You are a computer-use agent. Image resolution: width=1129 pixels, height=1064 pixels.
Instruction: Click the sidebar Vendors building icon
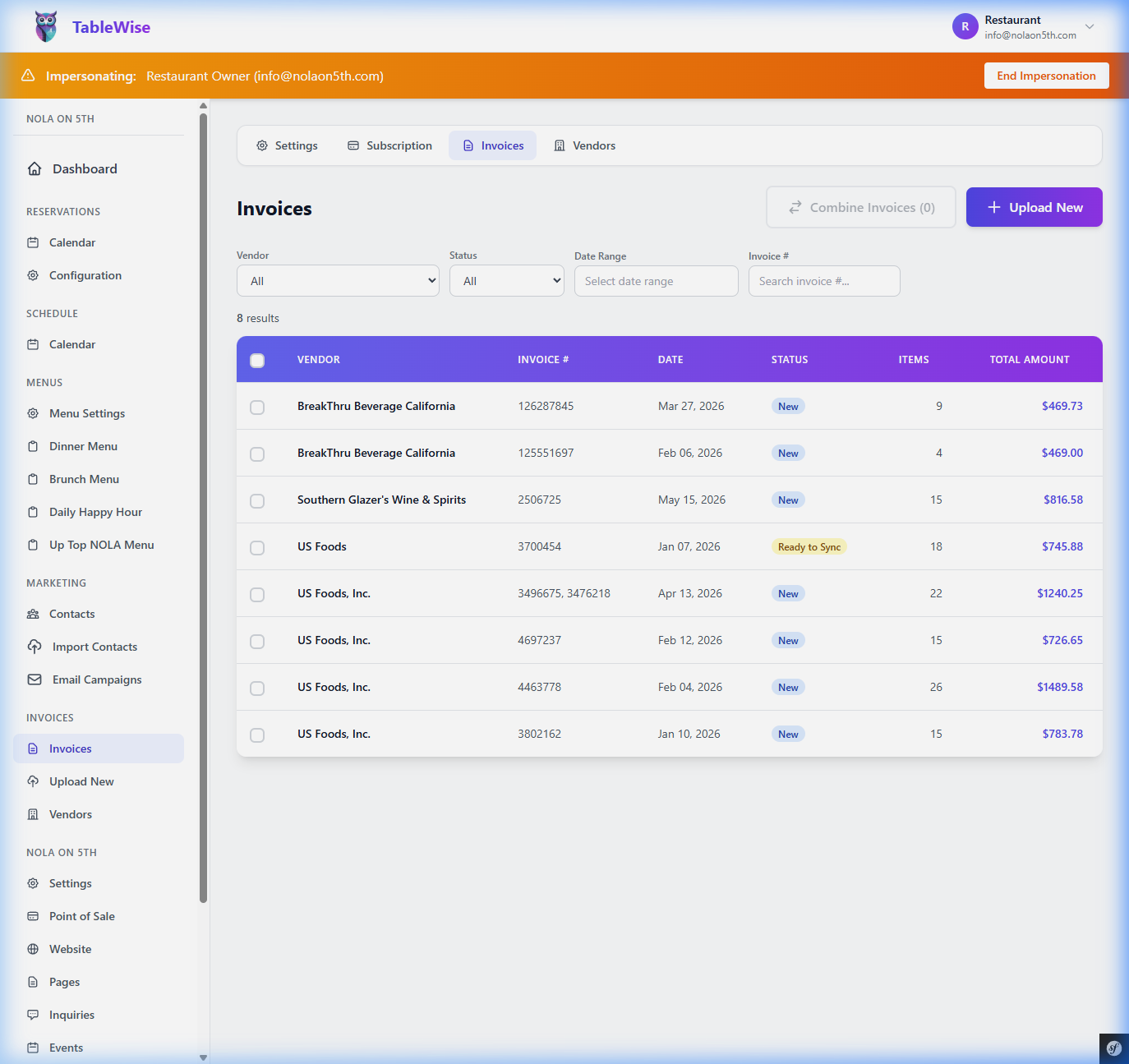[x=33, y=814]
